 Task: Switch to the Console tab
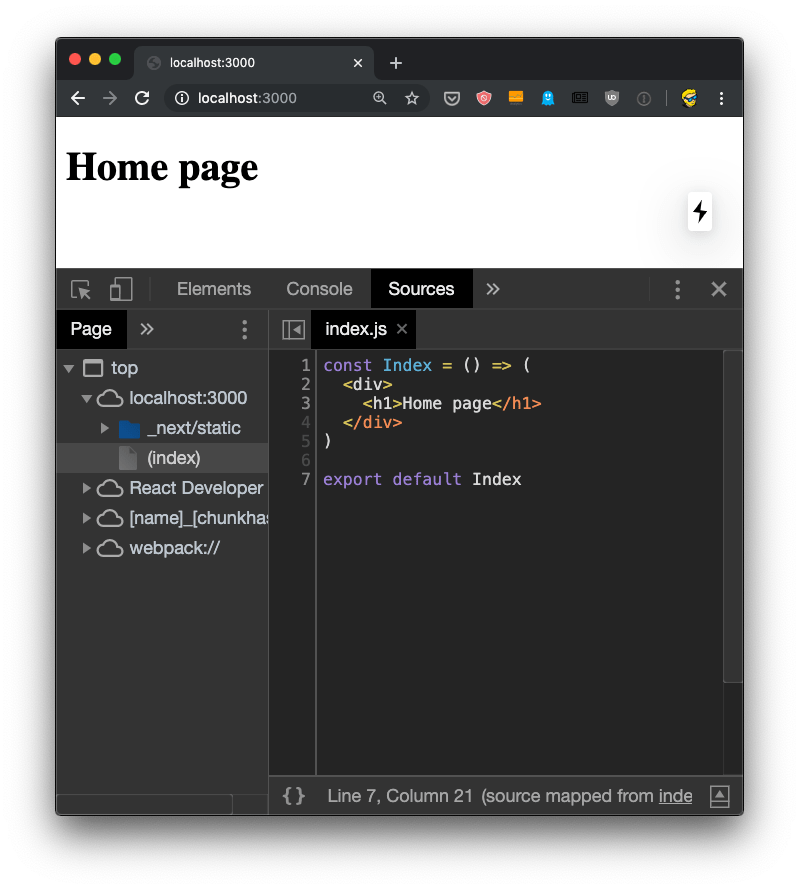point(319,289)
